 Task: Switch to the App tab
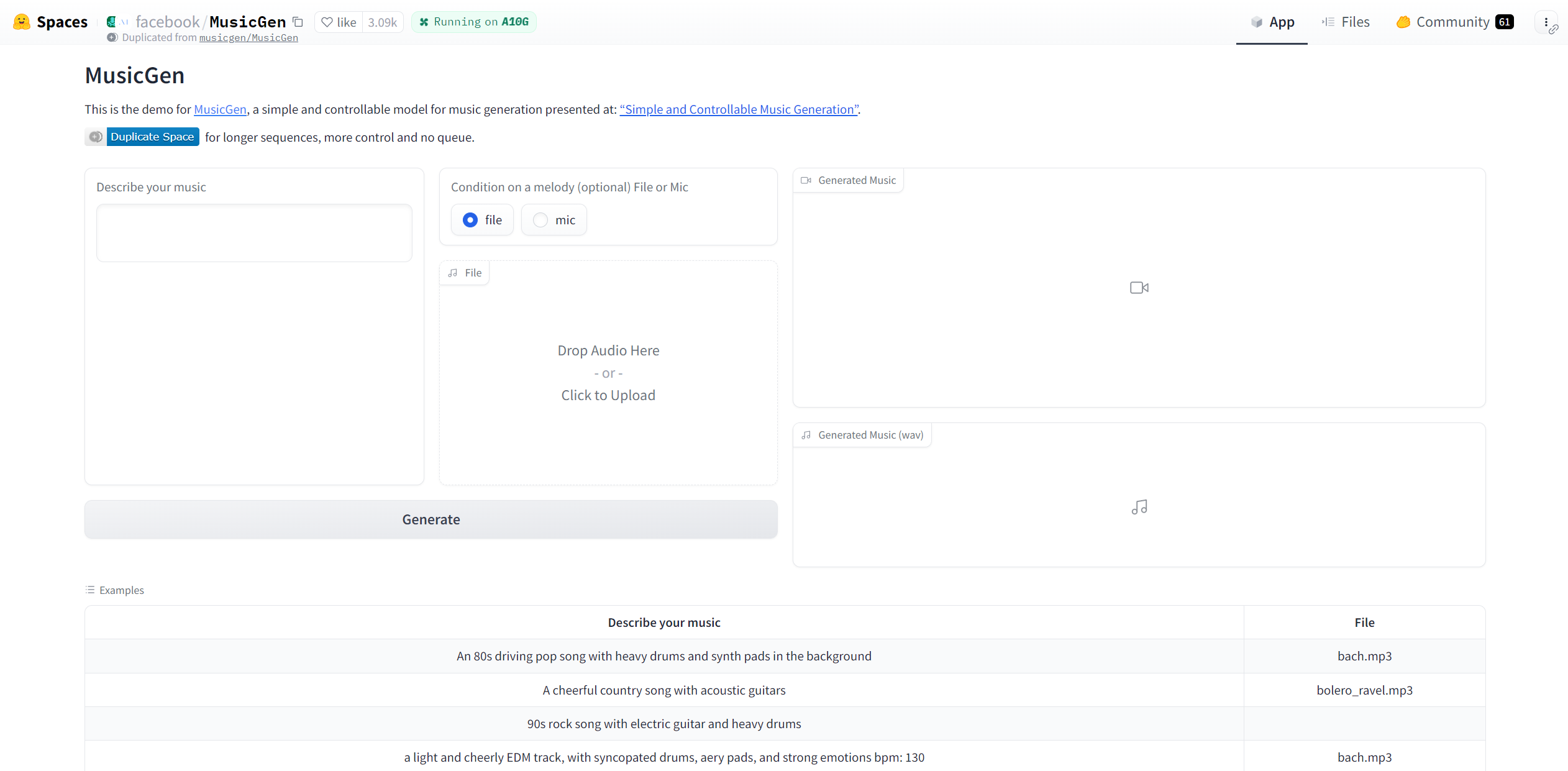coord(1272,22)
